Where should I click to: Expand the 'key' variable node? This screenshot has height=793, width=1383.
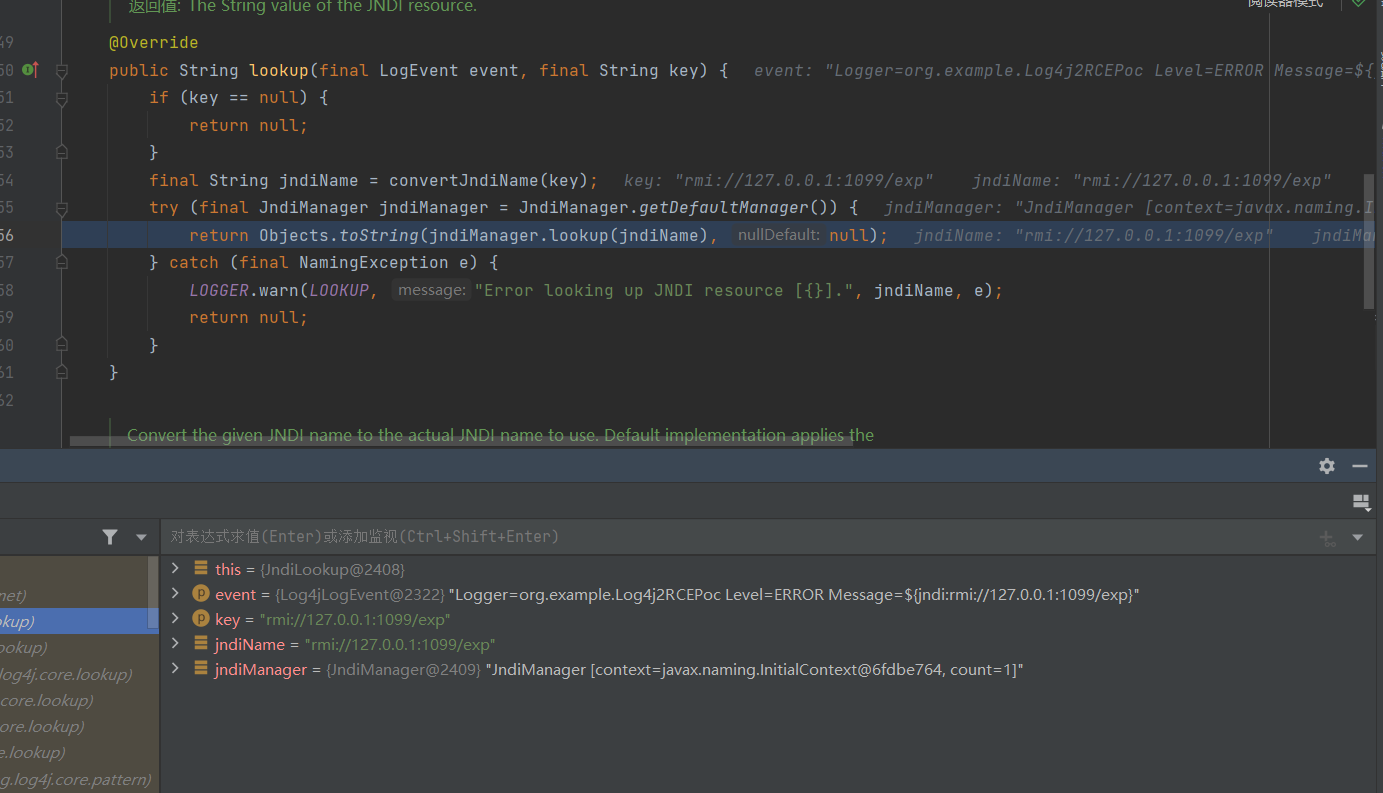pyautogui.click(x=175, y=618)
